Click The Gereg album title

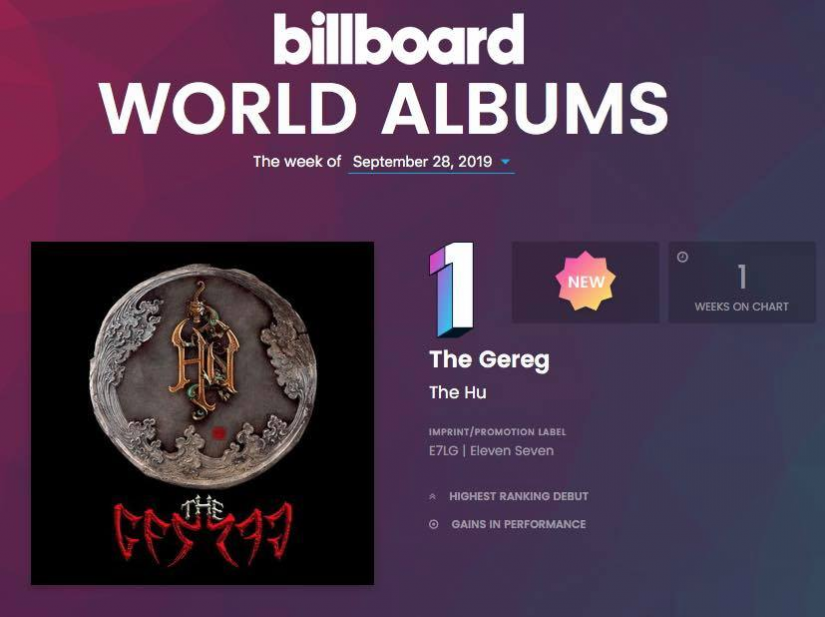pyautogui.click(x=489, y=360)
